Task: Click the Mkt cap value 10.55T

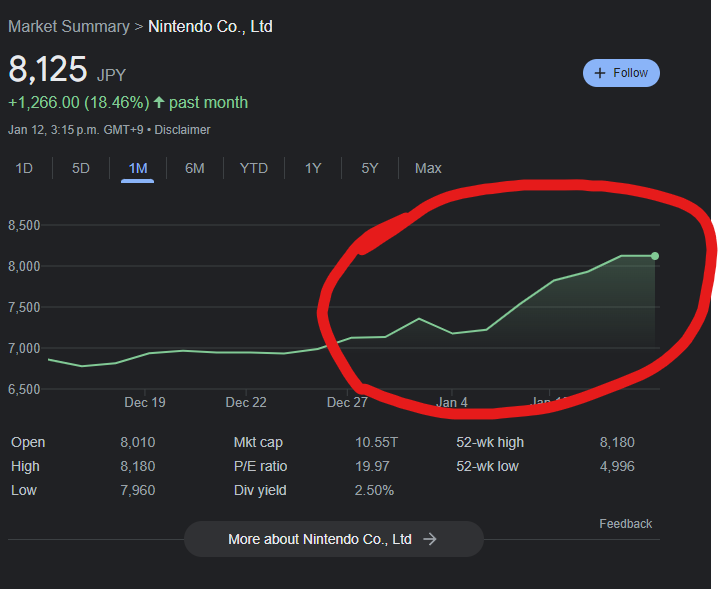Action: click(376, 442)
